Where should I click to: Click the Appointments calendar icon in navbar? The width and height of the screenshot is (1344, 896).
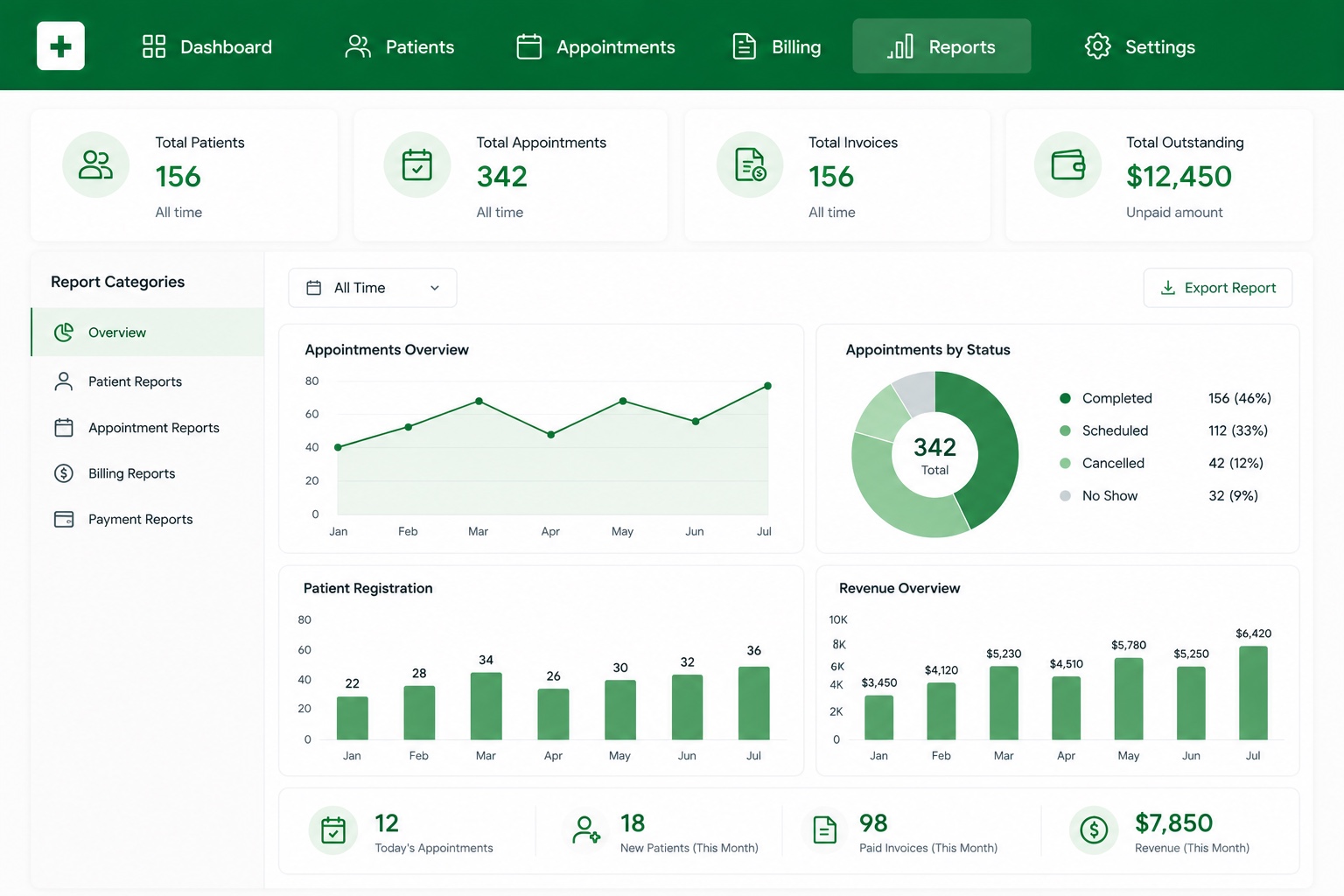tap(529, 46)
